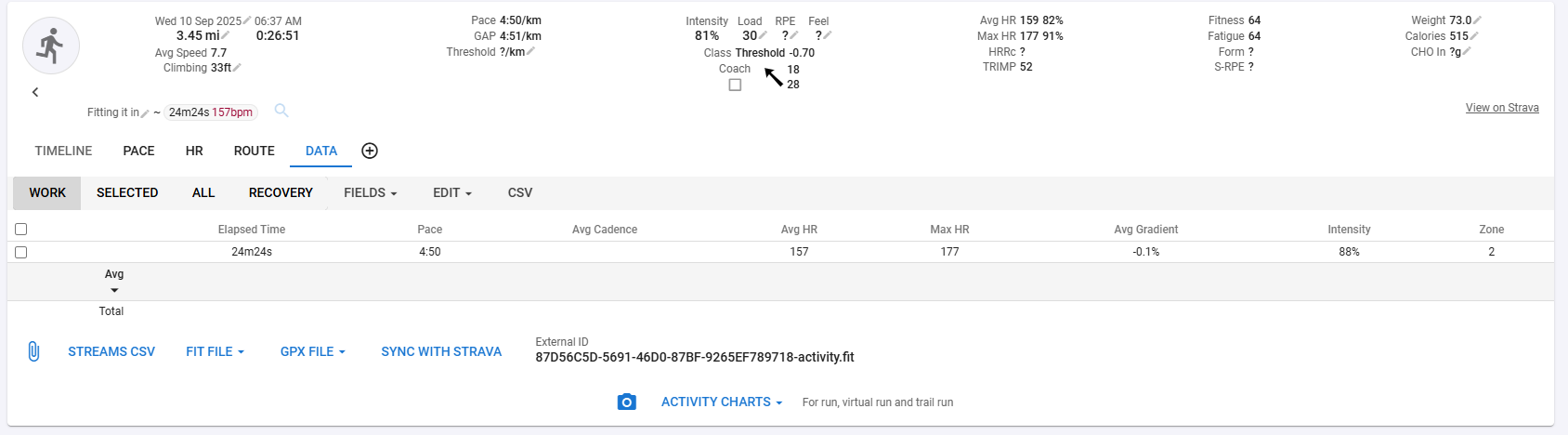Screen dimensions: 1568x435
Task: Expand the FIT FILE dropdown menu
Action: click(x=215, y=351)
